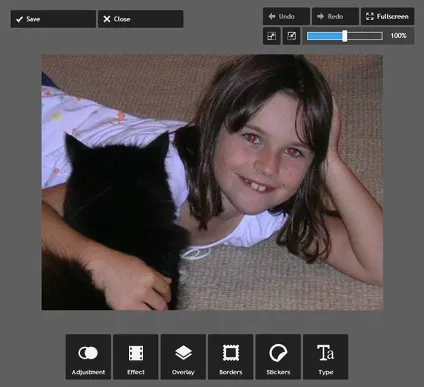Open the Adjustment tools panel
Screen dimensions: 424x387
pos(88,357)
